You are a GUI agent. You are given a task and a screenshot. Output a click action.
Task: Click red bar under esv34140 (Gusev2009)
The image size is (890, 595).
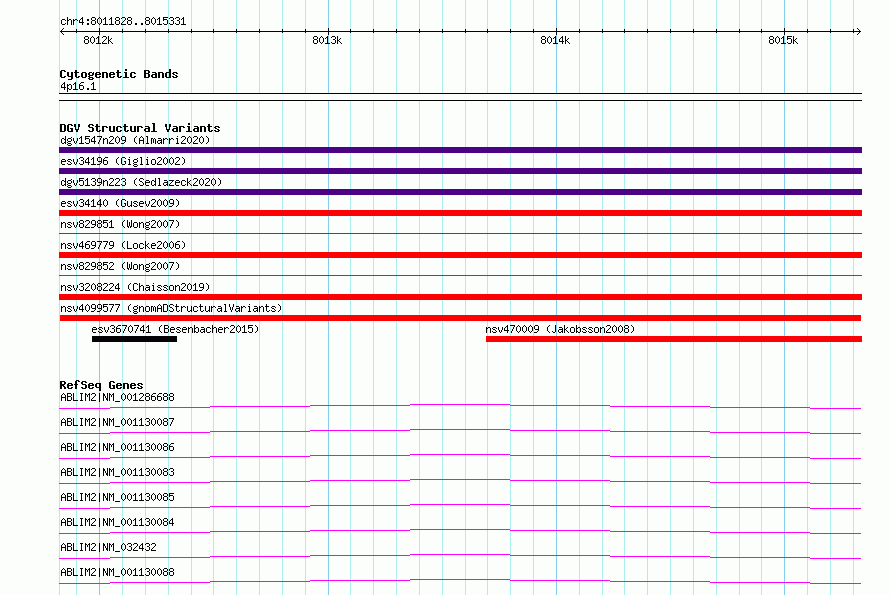460,213
